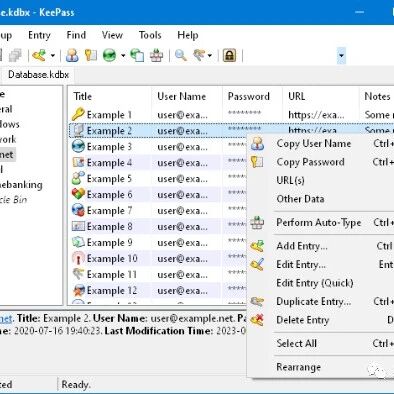Click the User Name column header

(187, 96)
